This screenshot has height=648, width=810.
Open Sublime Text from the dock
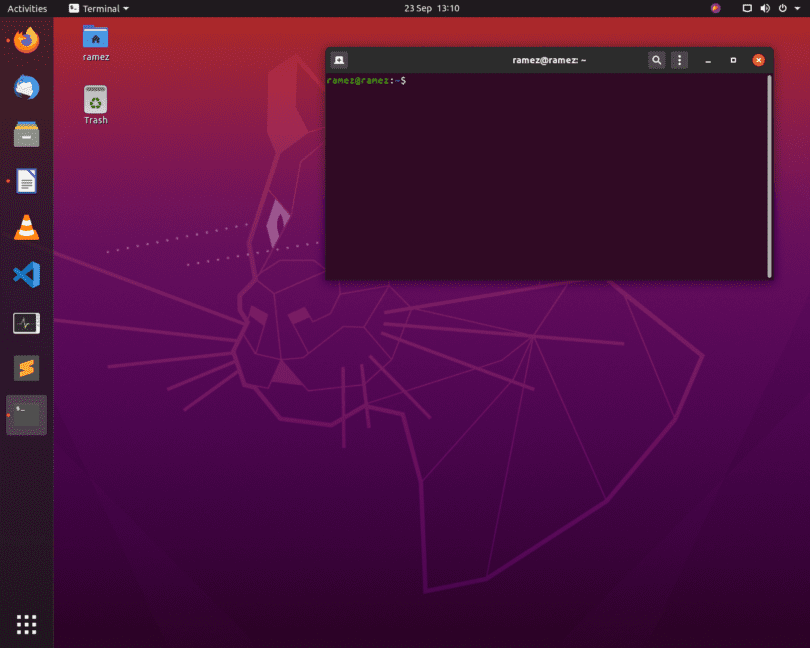[26, 367]
